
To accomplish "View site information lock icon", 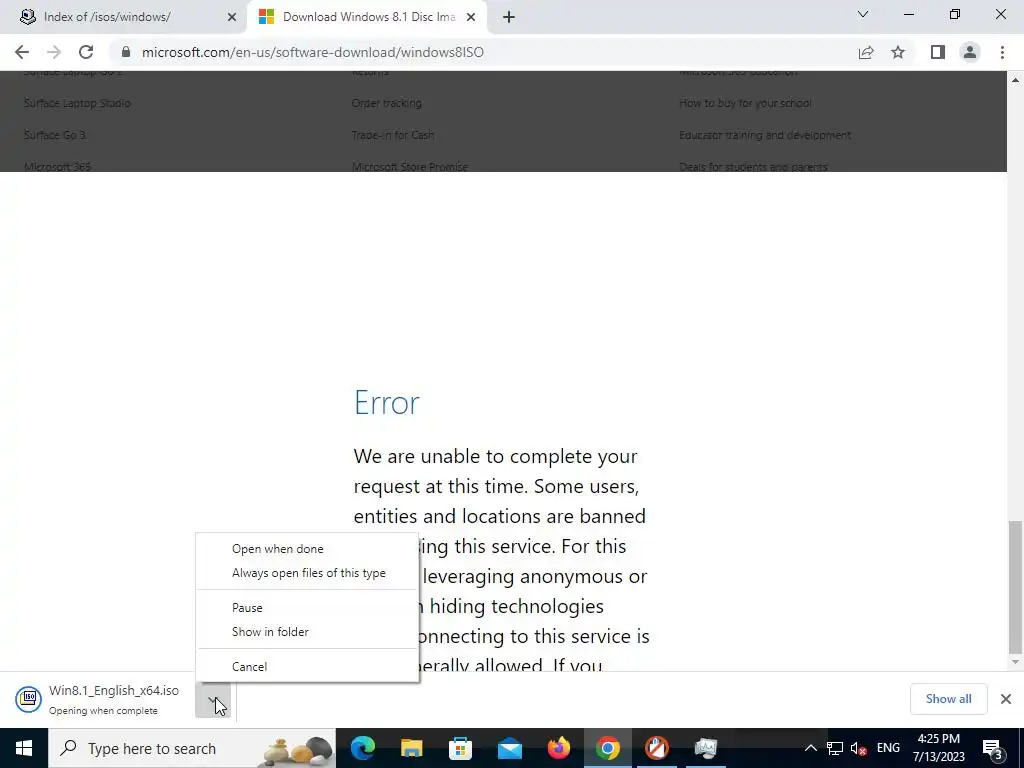I will click(x=126, y=52).
